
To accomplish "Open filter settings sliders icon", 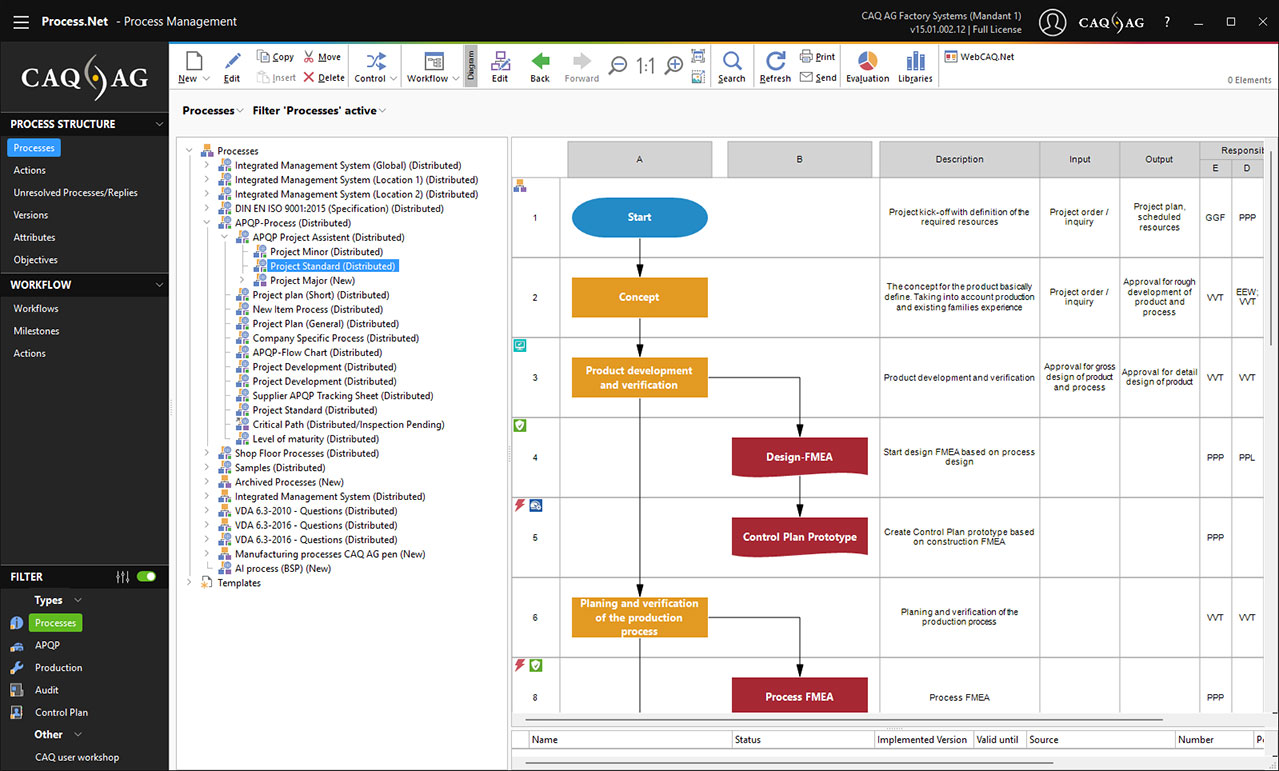I will click(x=123, y=577).
